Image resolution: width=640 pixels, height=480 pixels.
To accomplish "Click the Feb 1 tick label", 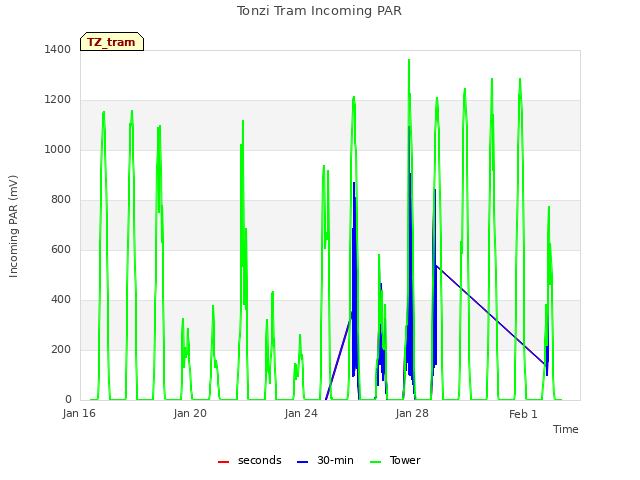I will click(x=523, y=414).
